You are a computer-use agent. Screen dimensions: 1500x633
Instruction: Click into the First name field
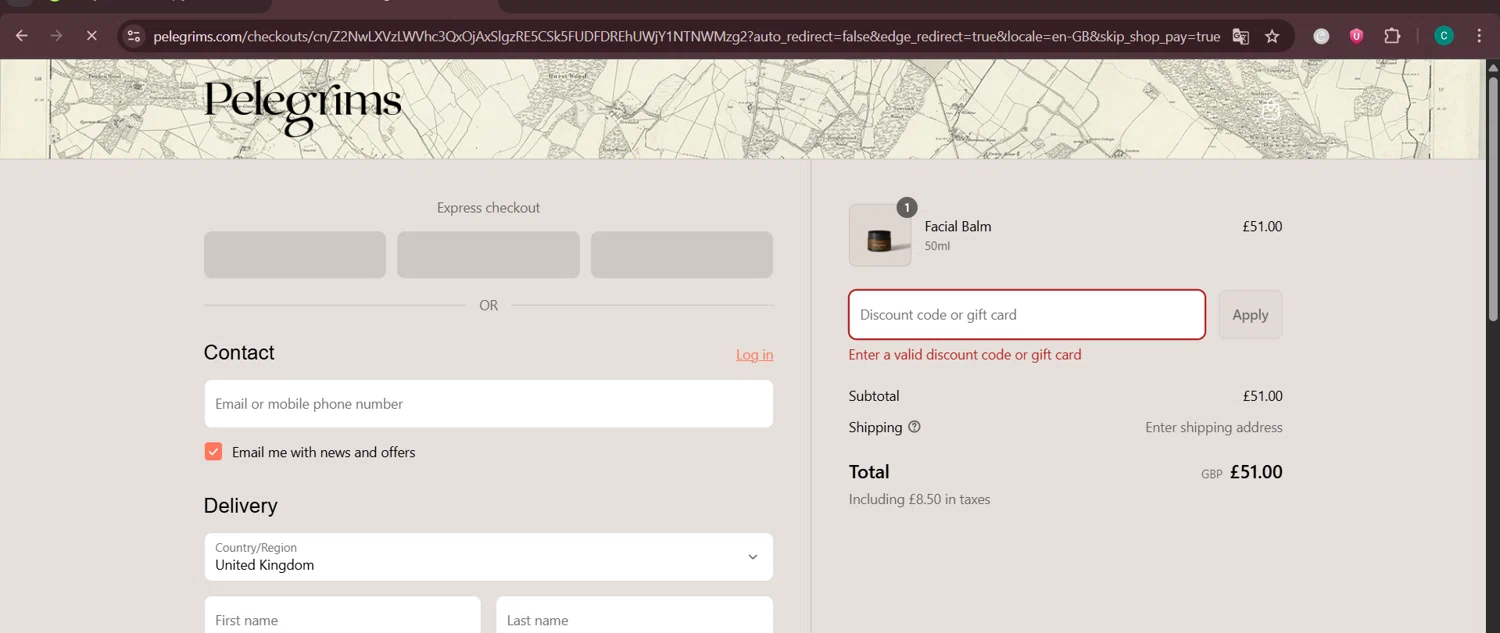click(342, 615)
